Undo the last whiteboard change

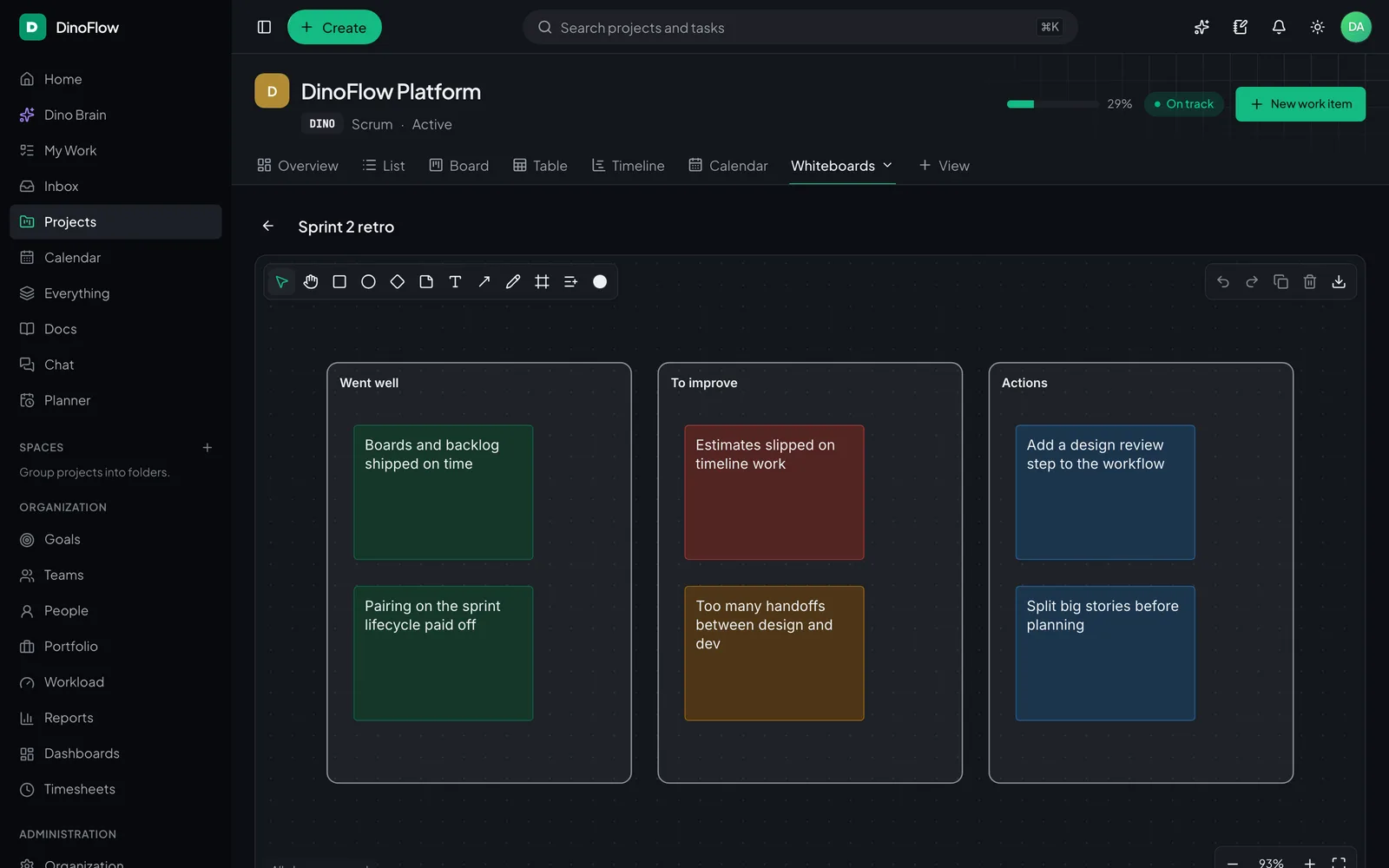tap(1223, 281)
